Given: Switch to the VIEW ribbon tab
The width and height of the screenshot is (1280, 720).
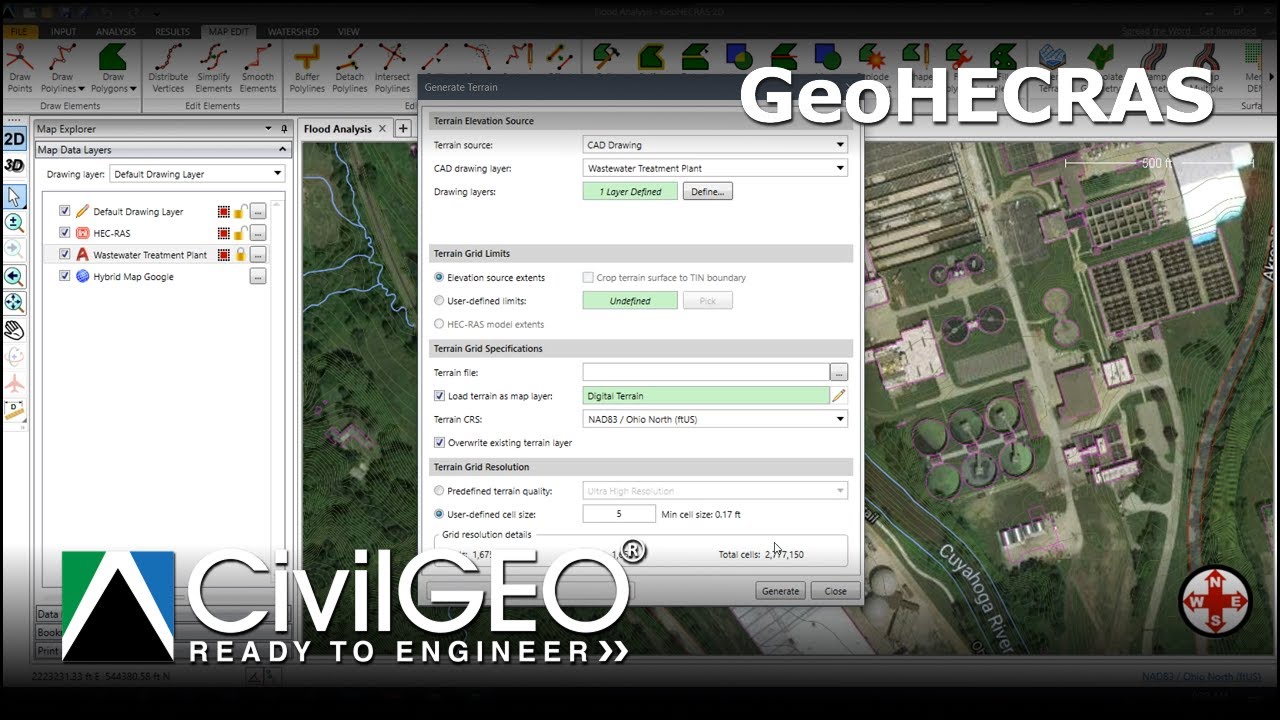Looking at the screenshot, I should [348, 32].
